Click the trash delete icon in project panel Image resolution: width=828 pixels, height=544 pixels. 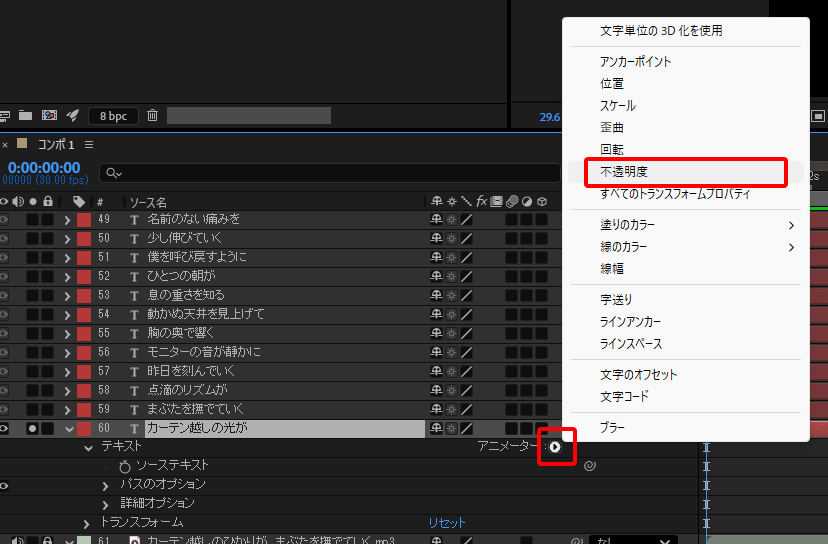[x=152, y=116]
